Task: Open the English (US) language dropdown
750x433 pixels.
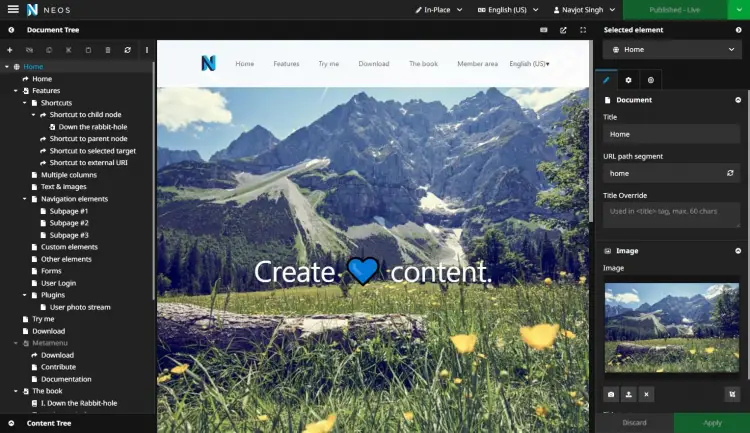Action: 508,10
